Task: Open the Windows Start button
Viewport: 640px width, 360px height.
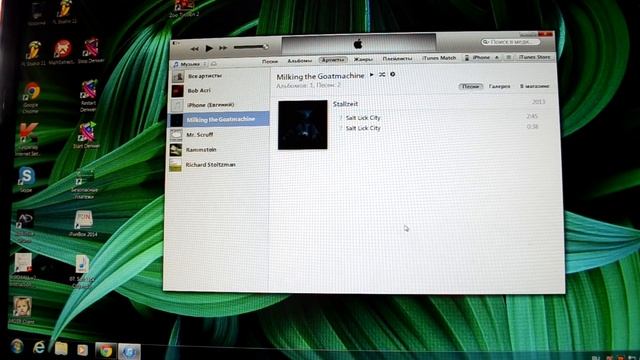Action: point(17,347)
